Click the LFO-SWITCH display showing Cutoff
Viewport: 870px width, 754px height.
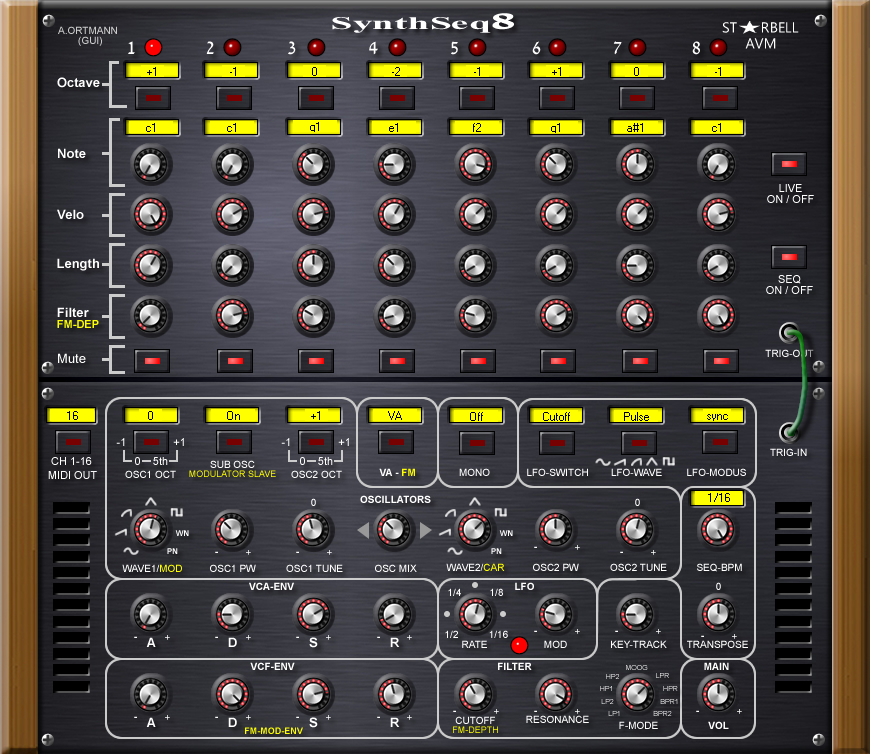point(556,416)
